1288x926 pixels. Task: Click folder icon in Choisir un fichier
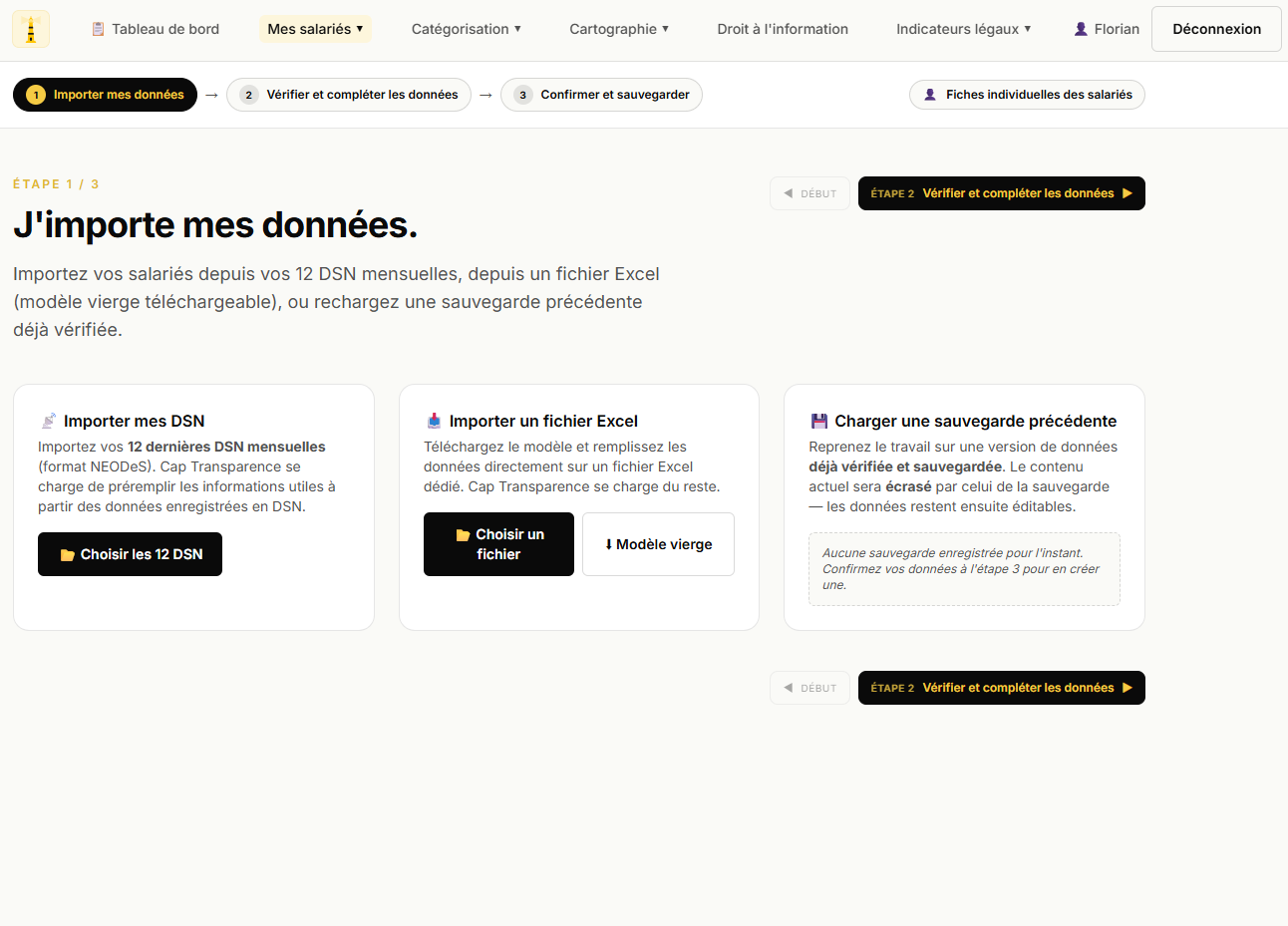(463, 535)
